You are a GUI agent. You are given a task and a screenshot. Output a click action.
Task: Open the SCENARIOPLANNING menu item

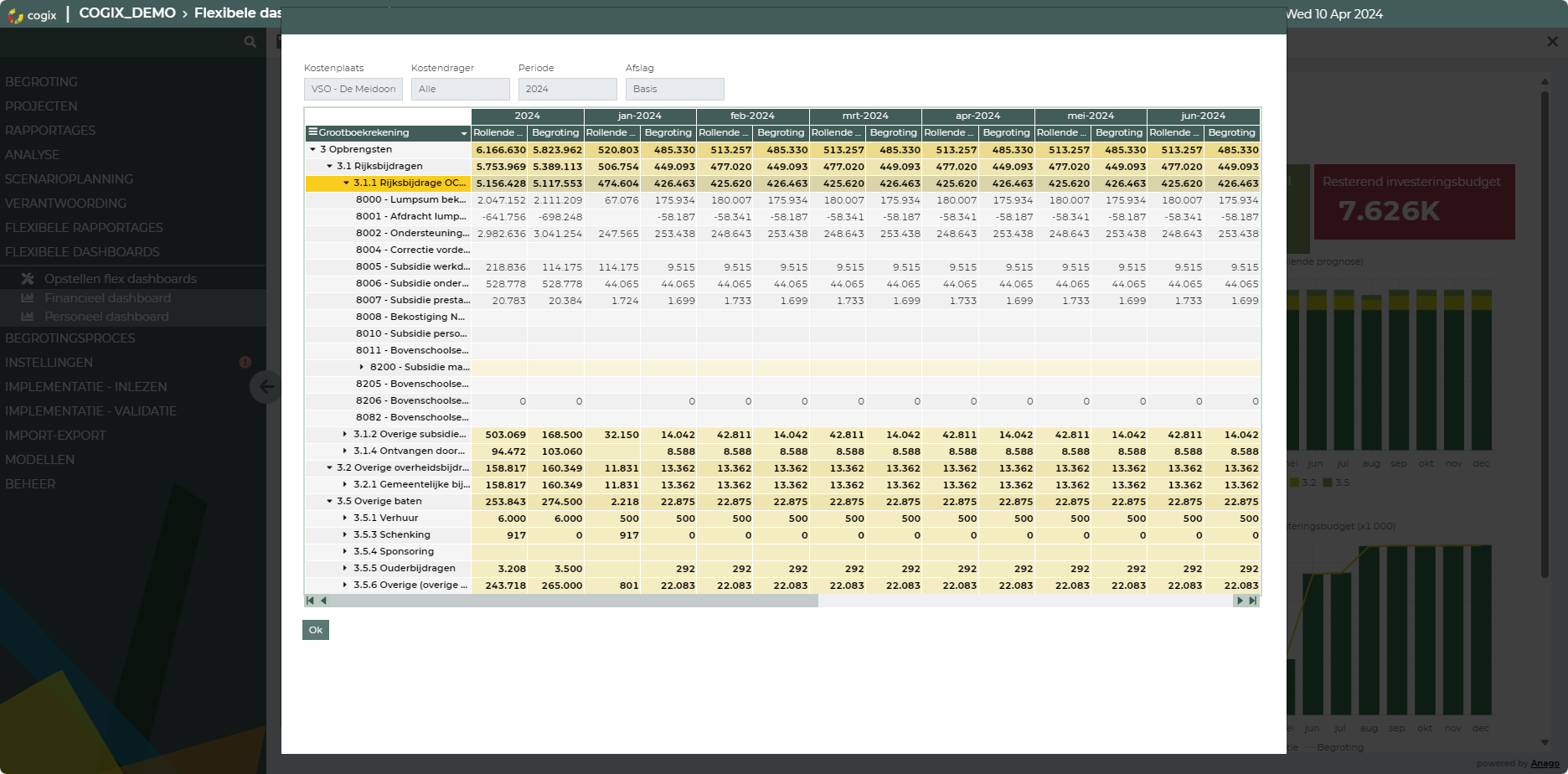pos(69,179)
